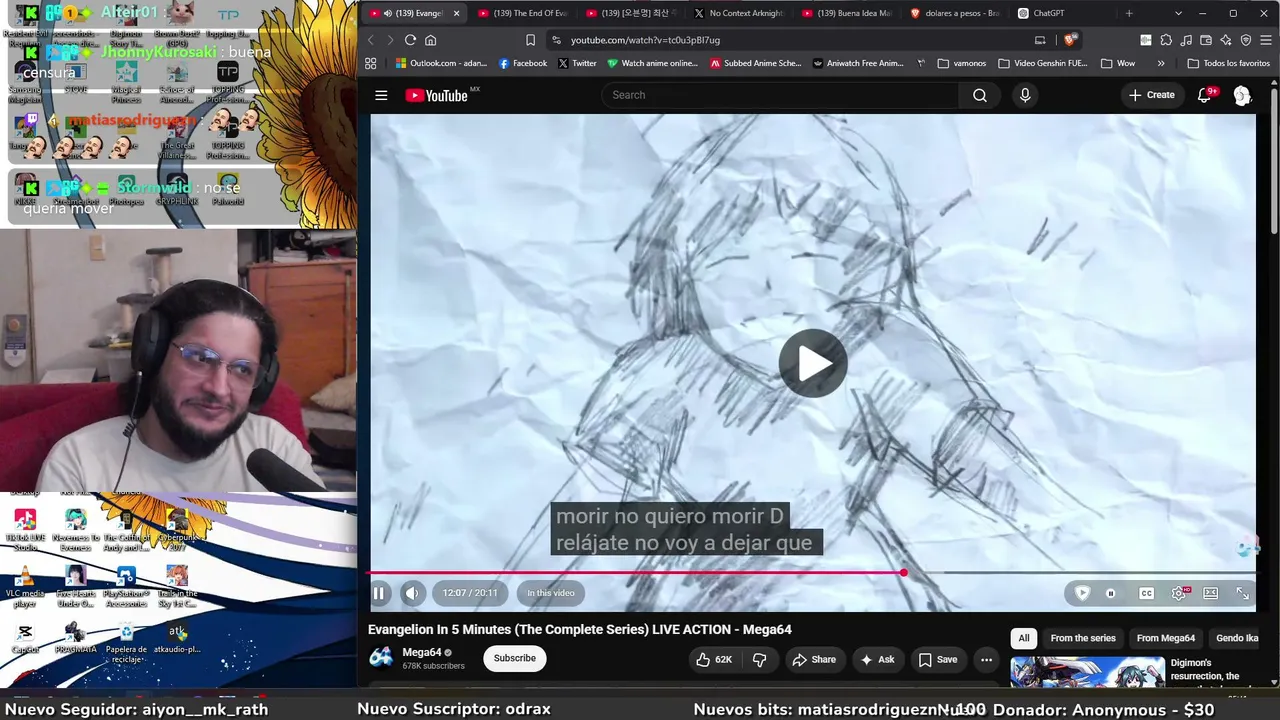Open the Facebook bookmark
Screen dimensions: 1280x720
pyautogui.click(x=522, y=63)
